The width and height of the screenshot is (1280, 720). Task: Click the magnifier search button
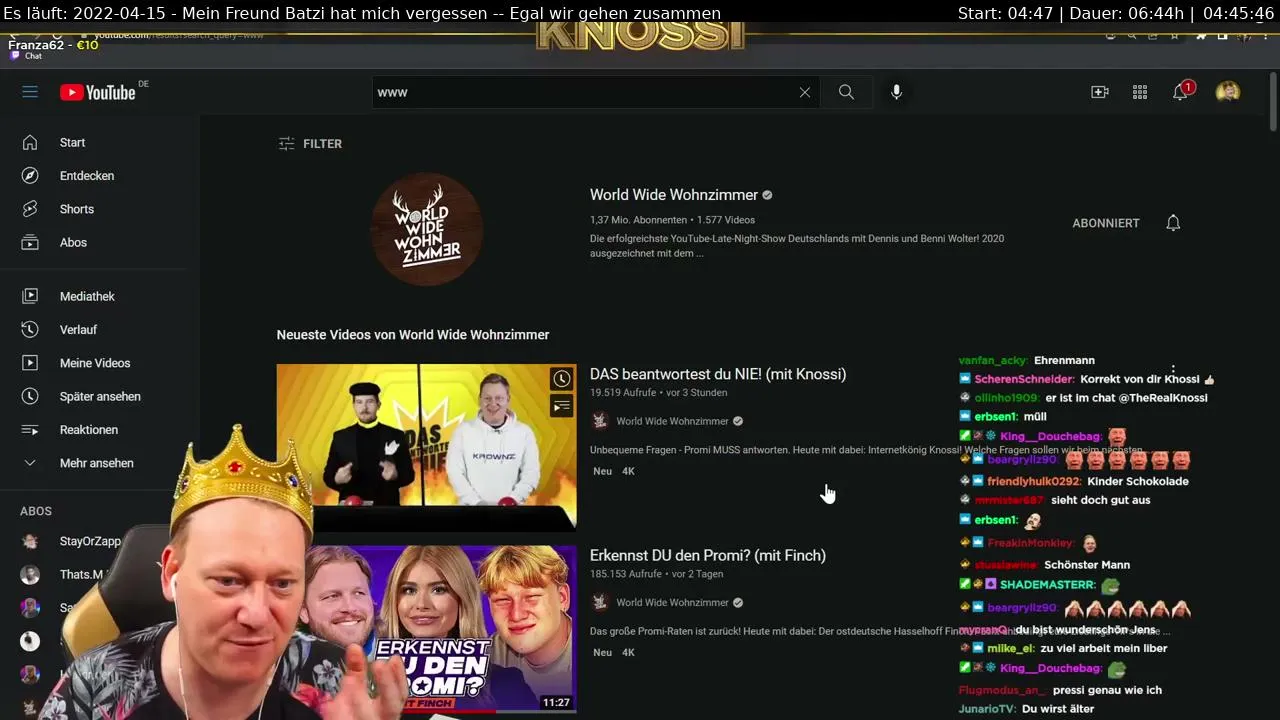tap(846, 92)
